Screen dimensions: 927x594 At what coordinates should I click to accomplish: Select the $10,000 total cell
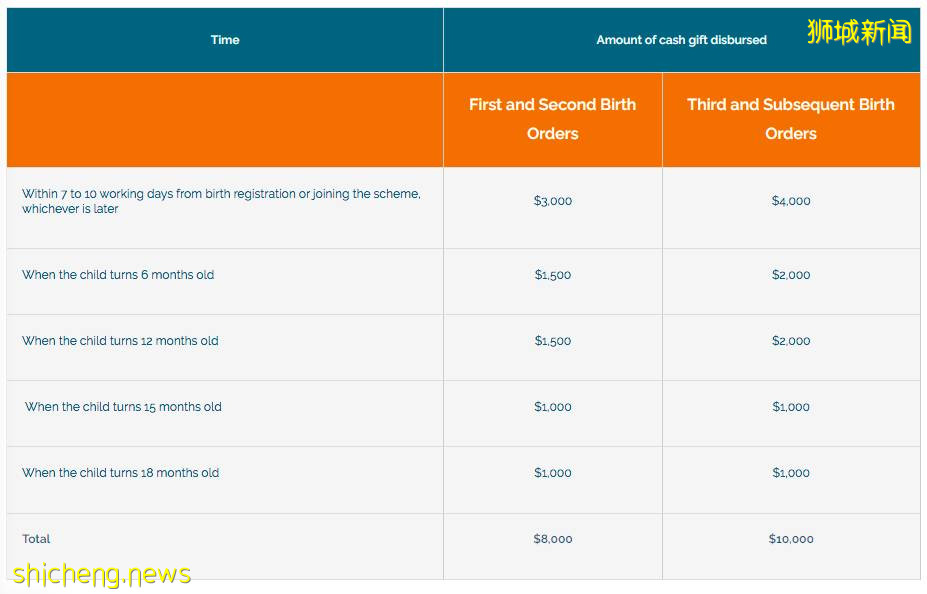(x=791, y=539)
